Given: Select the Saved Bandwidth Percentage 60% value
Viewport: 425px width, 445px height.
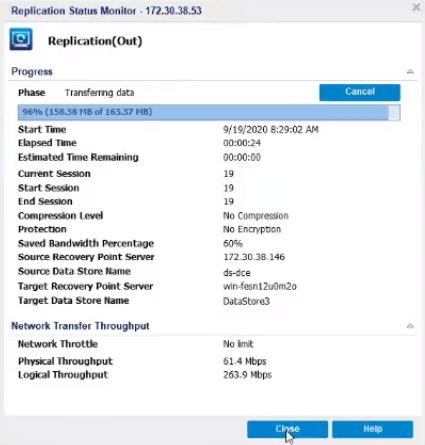Looking at the screenshot, I should pyautogui.click(x=233, y=243).
